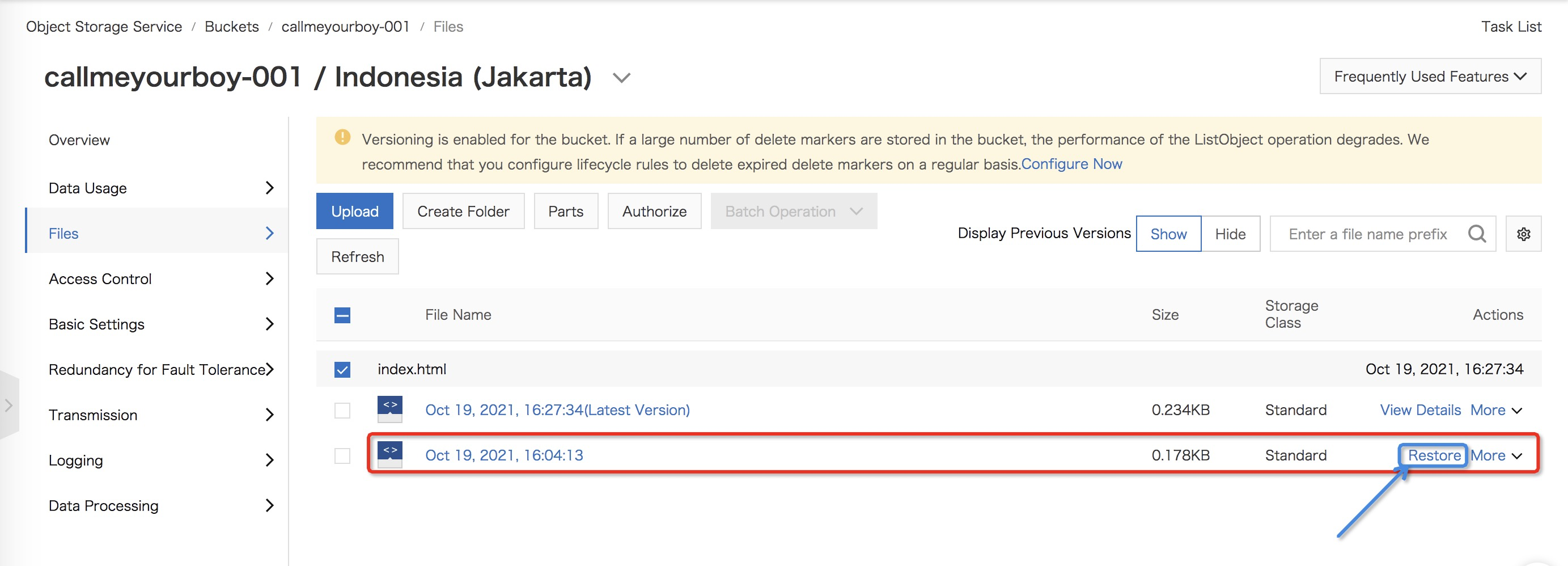Expand the collapsed left panel arrow
This screenshot has width=1568, height=566.
9,405
